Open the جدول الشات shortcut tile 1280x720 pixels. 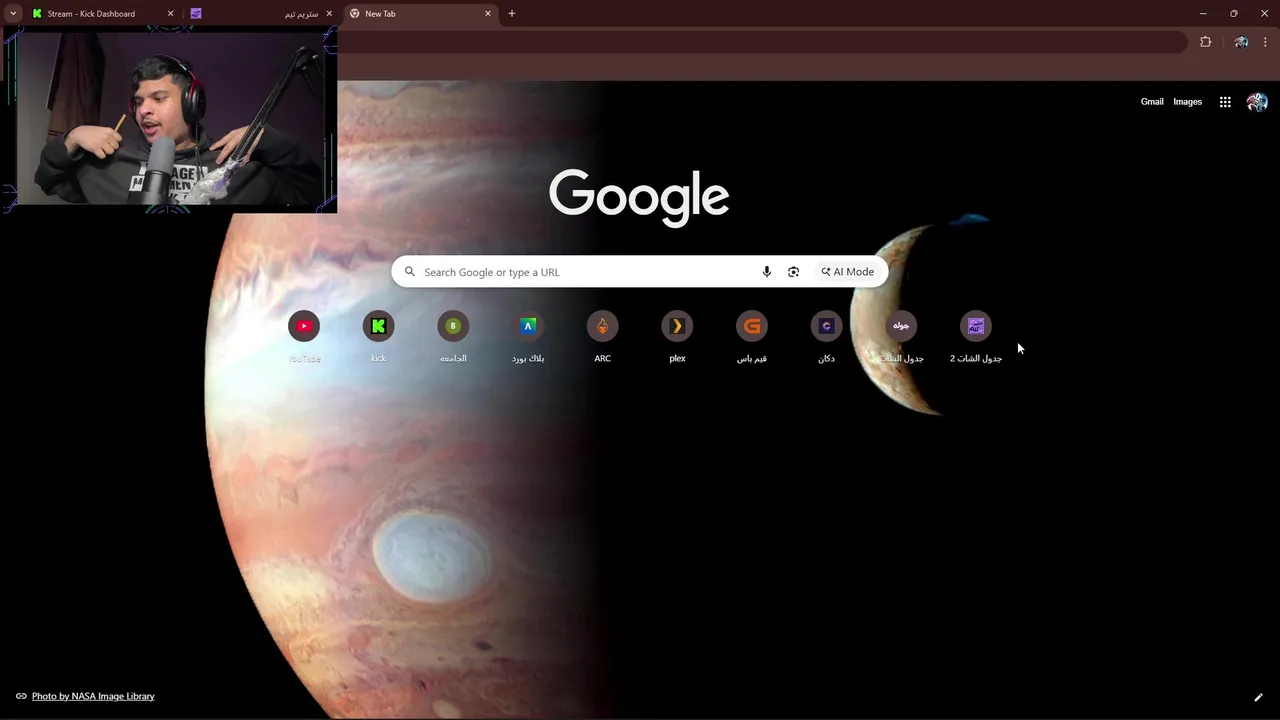tap(901, 337)
